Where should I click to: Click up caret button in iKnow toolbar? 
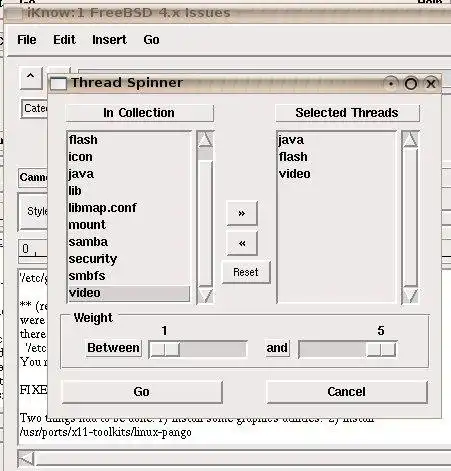(x=31, y=77)
